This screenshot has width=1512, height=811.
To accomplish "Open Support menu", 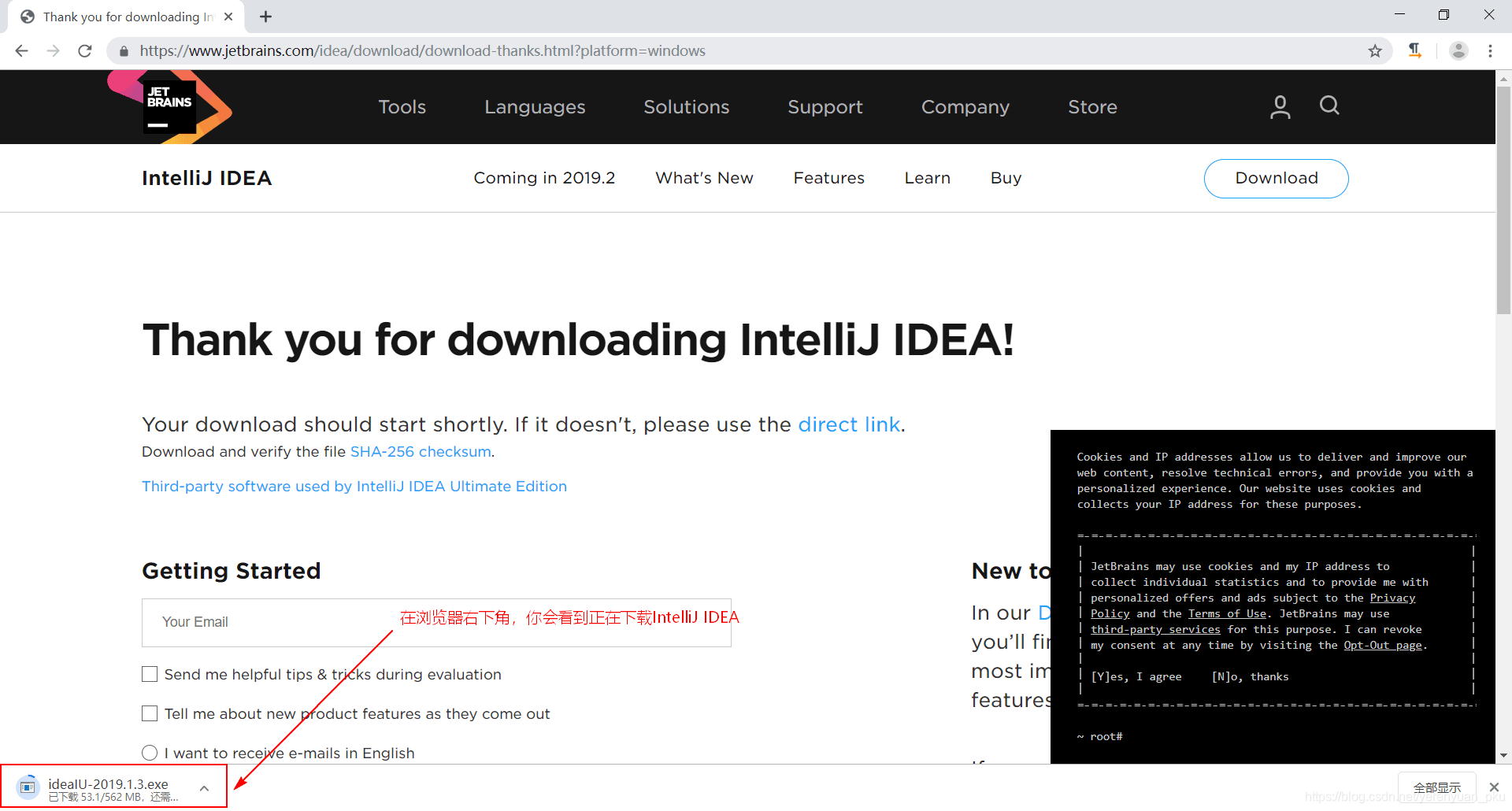I will [825, 107].
